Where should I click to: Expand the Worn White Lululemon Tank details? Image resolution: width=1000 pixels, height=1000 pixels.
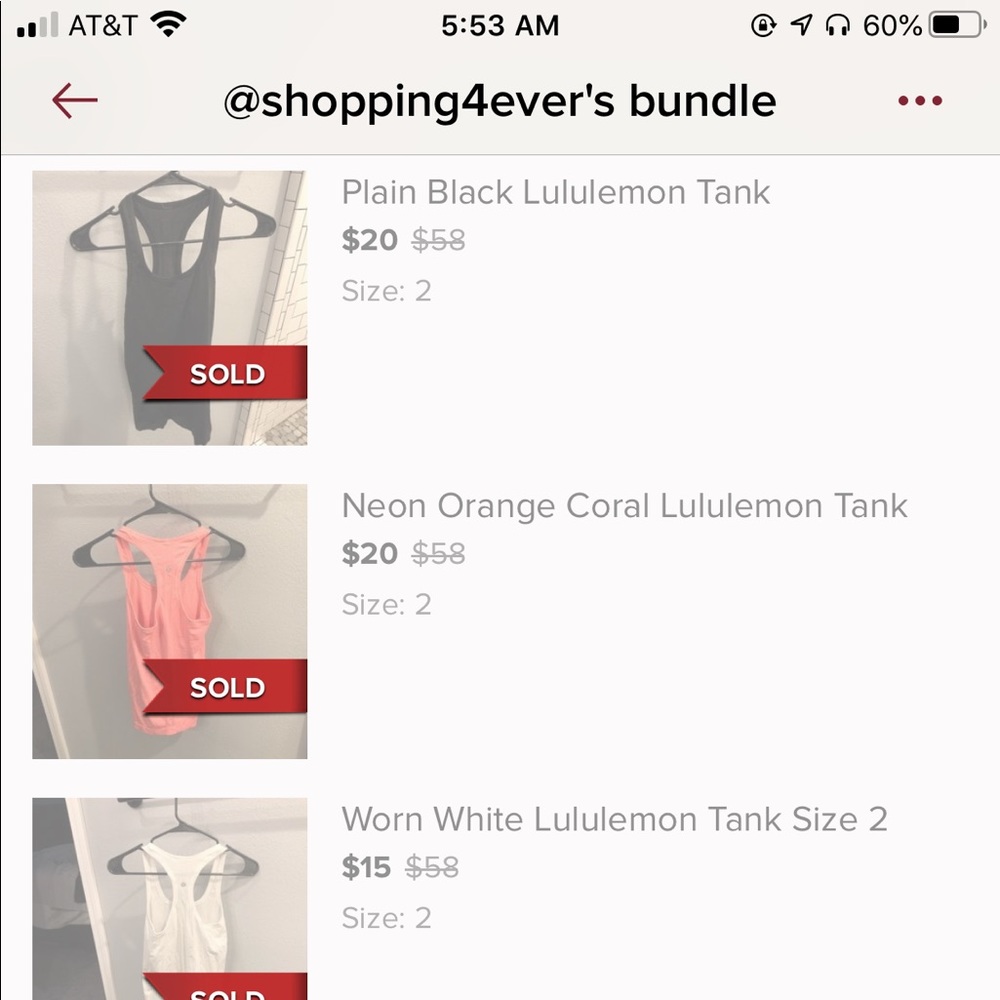tap(615, 819)
